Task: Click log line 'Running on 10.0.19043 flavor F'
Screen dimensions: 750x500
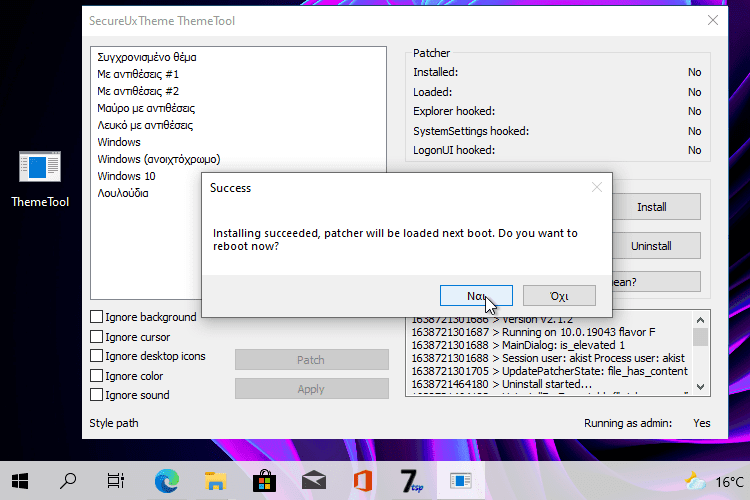Action: pos(533,332)
